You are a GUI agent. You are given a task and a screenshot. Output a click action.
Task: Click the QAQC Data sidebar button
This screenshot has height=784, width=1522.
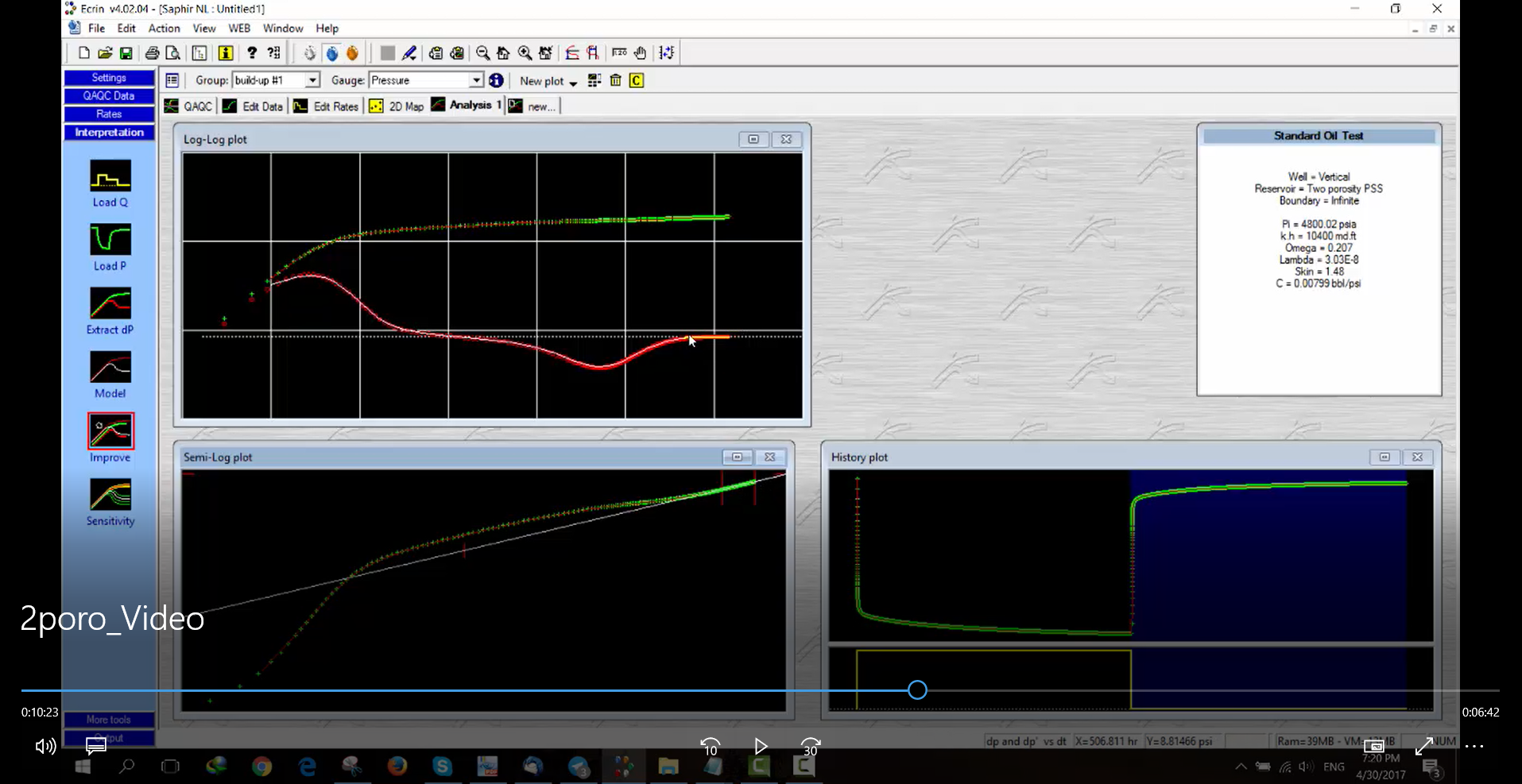pyautogui.click(x=109, y=95)
